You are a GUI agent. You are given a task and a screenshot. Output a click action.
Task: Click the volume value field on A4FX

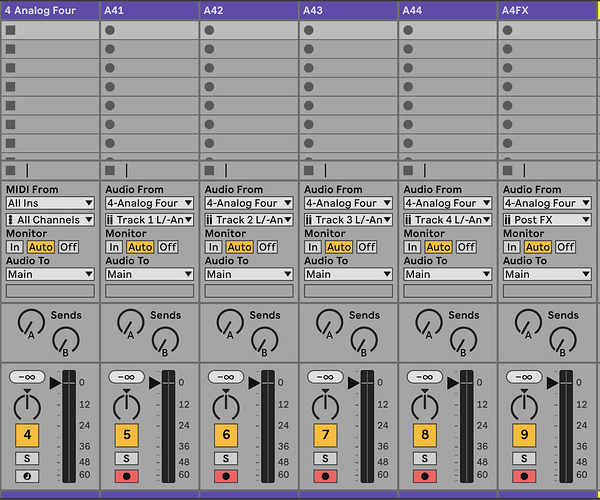[524, 377]
